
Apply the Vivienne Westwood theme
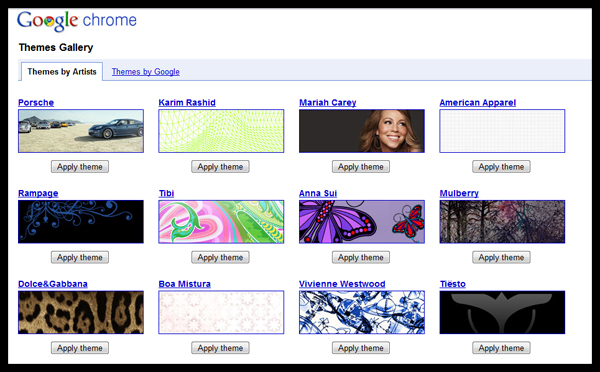click(x=361, y=348)
